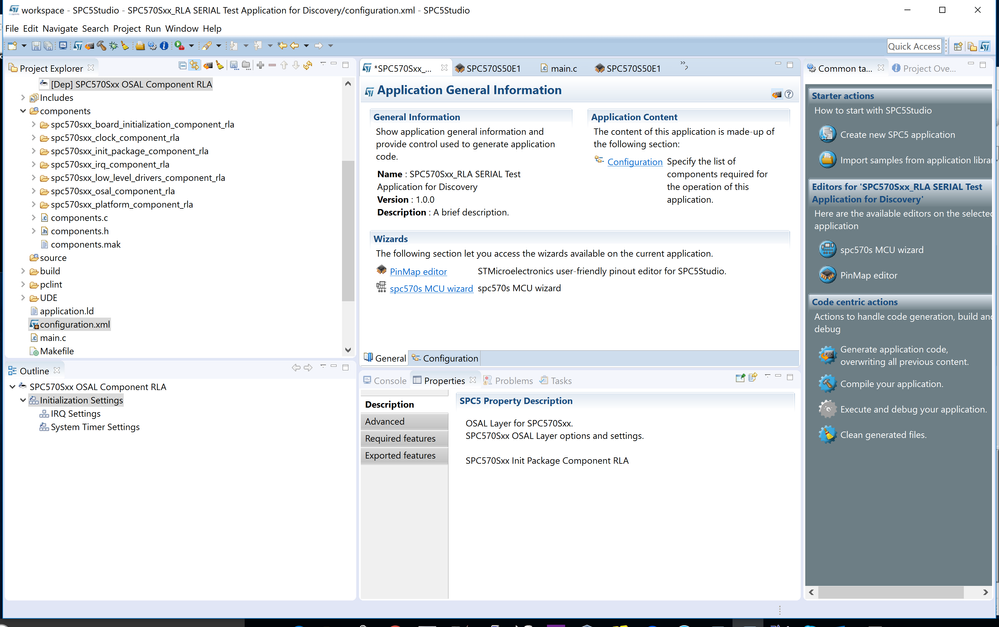Open the Project menu
The image size is (999, 627).
(x=127, y=29)
